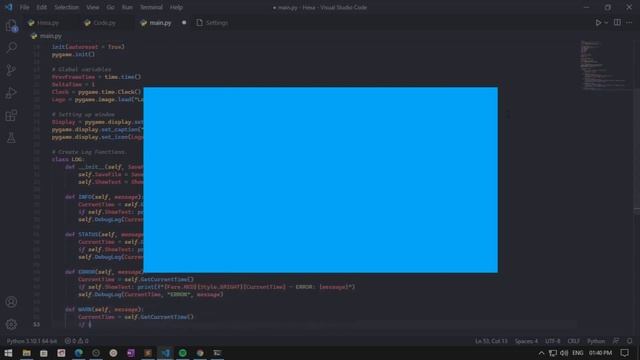Viewport: 640px width, 360px height.
Task: Open the Search view in activity bar
Action: (x=11, y=48)
